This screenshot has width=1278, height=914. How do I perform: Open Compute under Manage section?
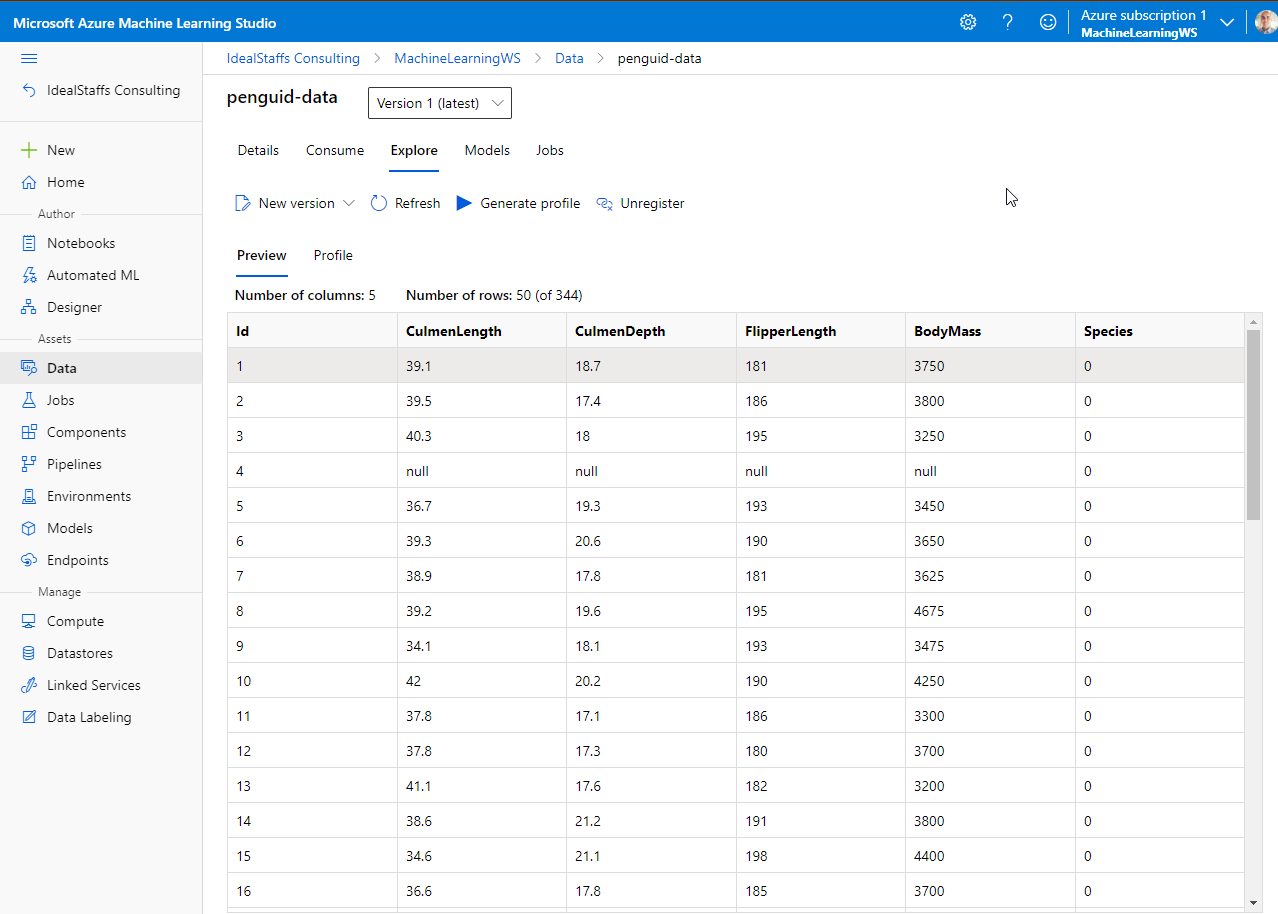[x=75, y=621]
